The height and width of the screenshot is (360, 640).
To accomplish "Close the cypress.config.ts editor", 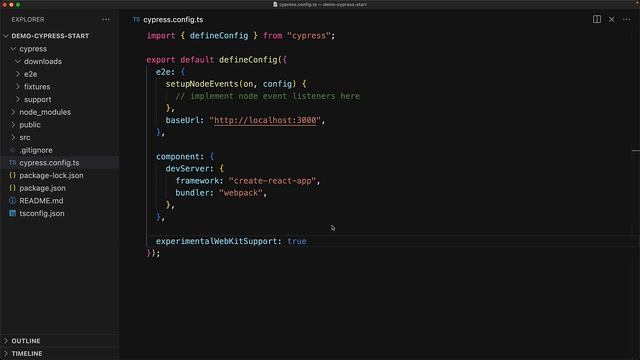I will click(611, 19).
